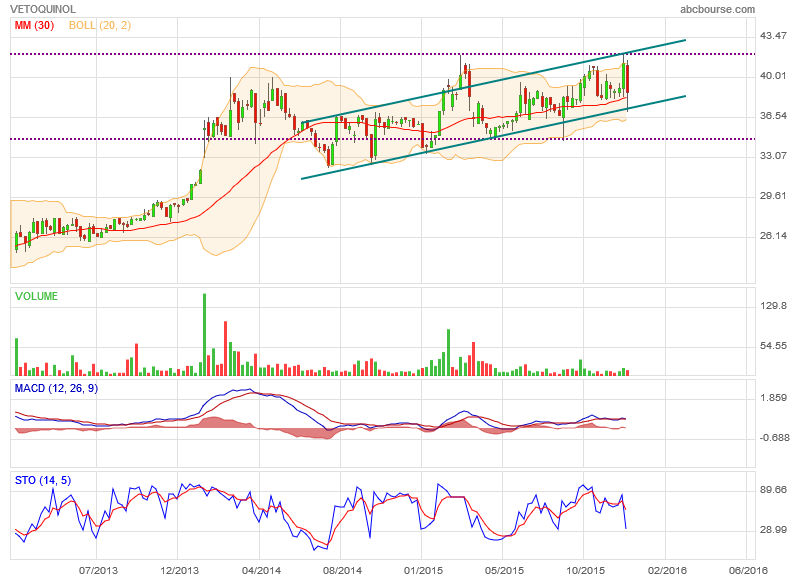Click the 07/2013 date label
The image size is (800, 580).
98,570
